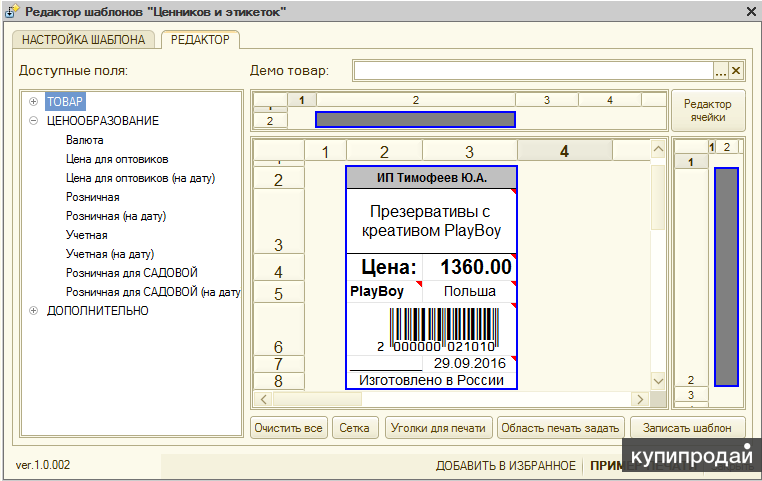Click the 29.09.2016 date cell
Image resolution: width=762 pixels, height=481 pixels.
(469, 363)
